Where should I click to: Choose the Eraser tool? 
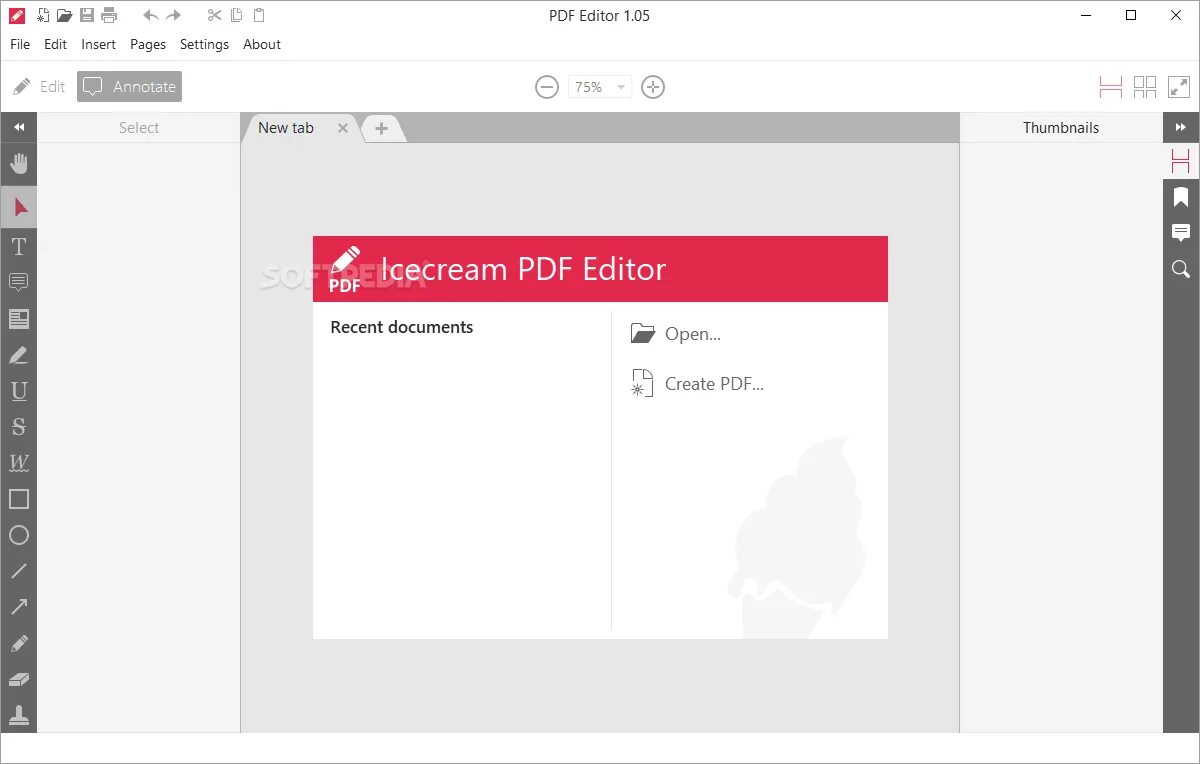[x=18, y=679]
